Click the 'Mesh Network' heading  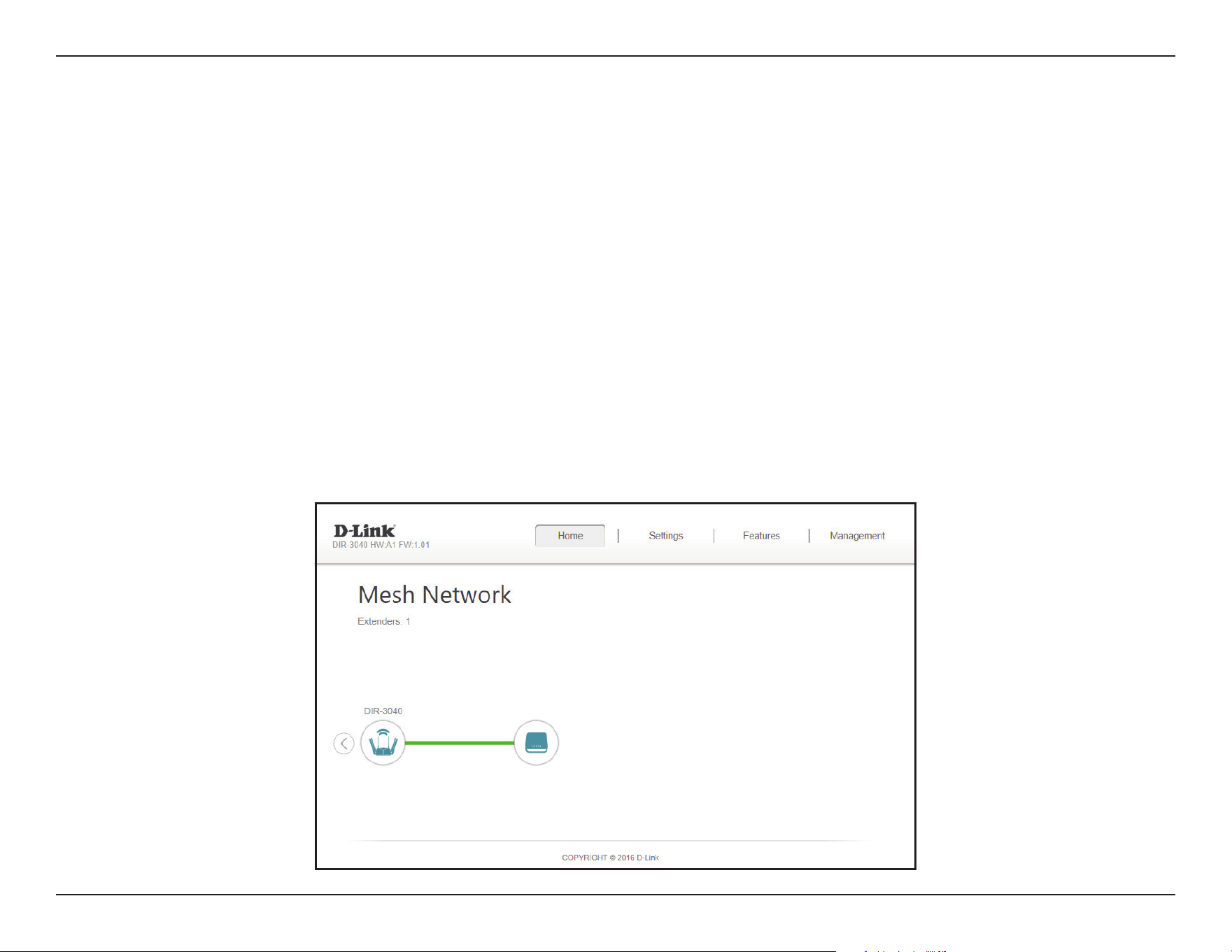pos(434,595)
